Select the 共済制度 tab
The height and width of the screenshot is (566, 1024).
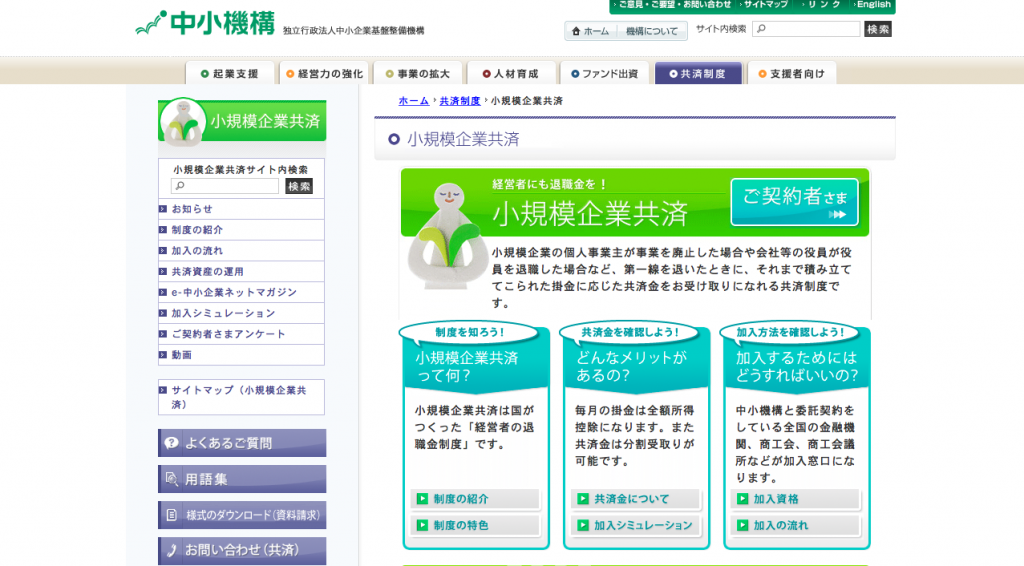tap(698, 73)
